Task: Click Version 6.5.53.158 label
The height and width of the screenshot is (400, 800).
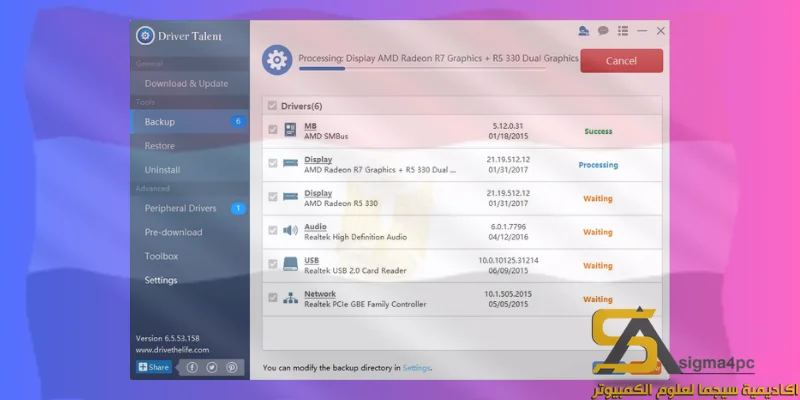Action: [167, 338]
